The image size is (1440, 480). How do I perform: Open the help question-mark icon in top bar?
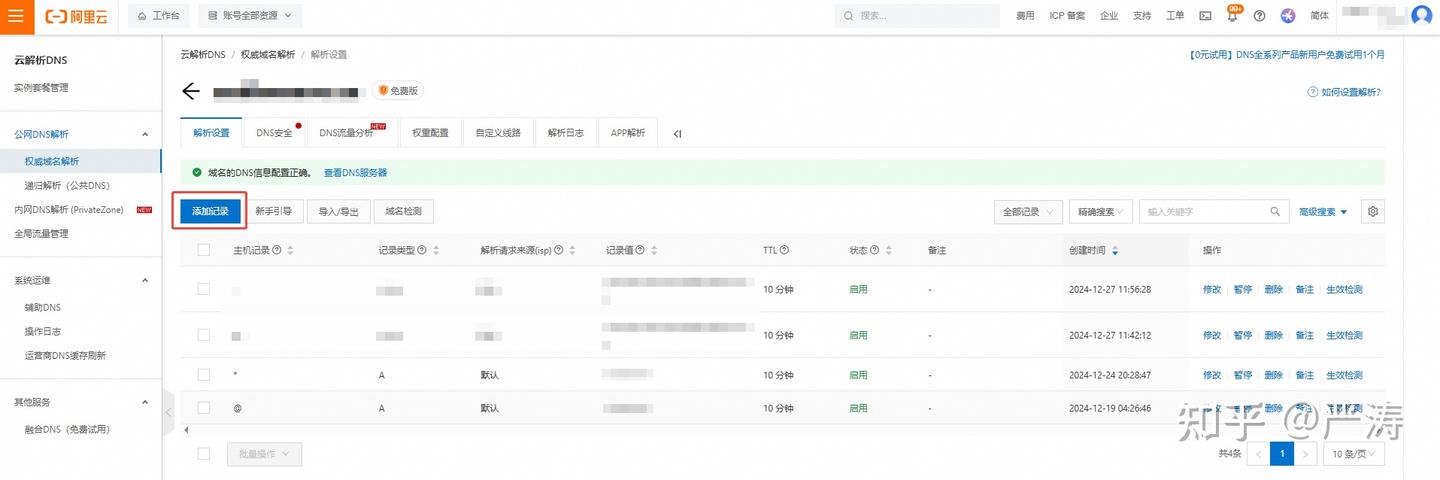(x=1259, y=16)
